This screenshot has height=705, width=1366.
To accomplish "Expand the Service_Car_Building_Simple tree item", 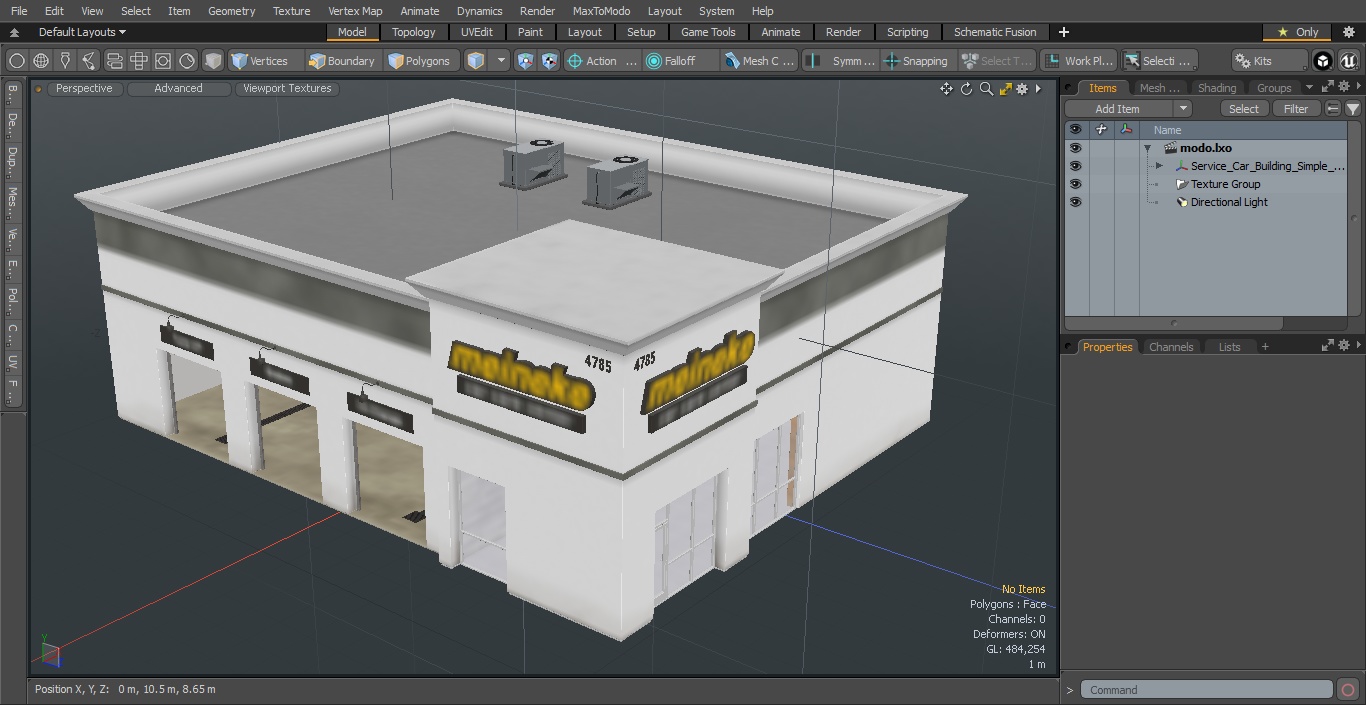I will [x=1159, y=166].
